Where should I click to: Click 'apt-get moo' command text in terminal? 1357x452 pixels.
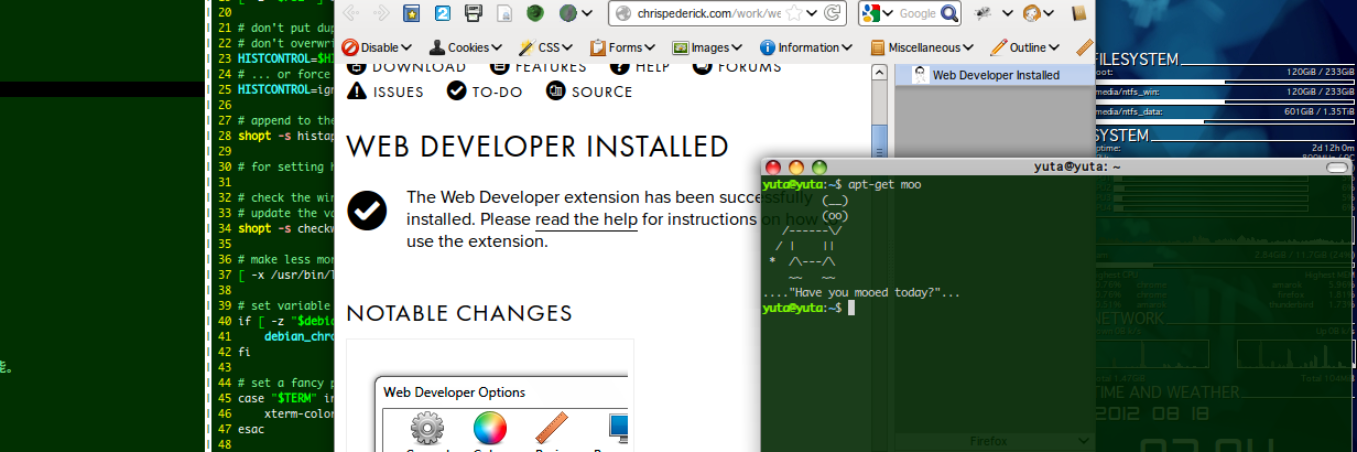tap(884, 185)
